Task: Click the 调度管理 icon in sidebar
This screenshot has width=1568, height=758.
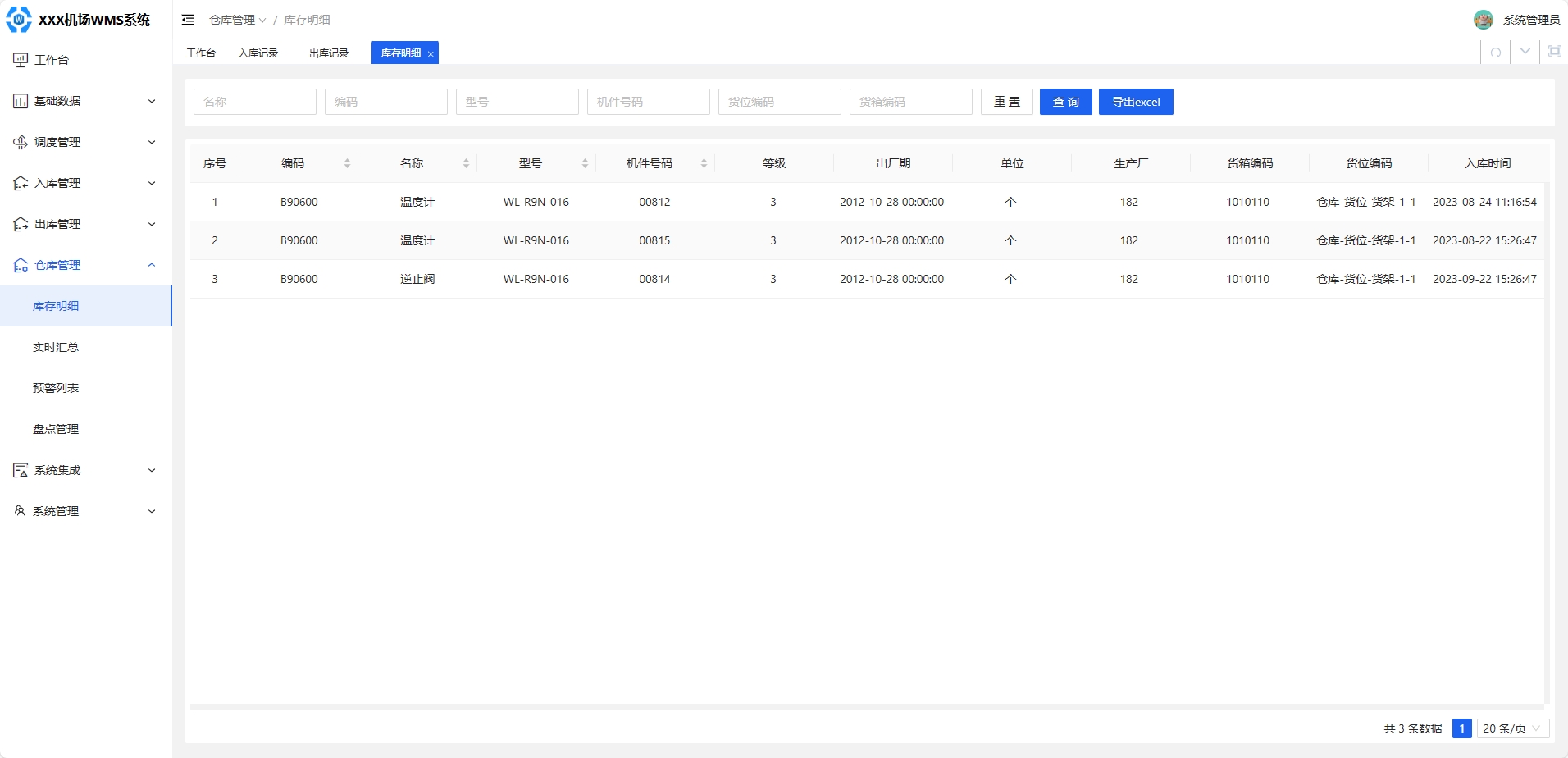Action: (x=21, y=142)
